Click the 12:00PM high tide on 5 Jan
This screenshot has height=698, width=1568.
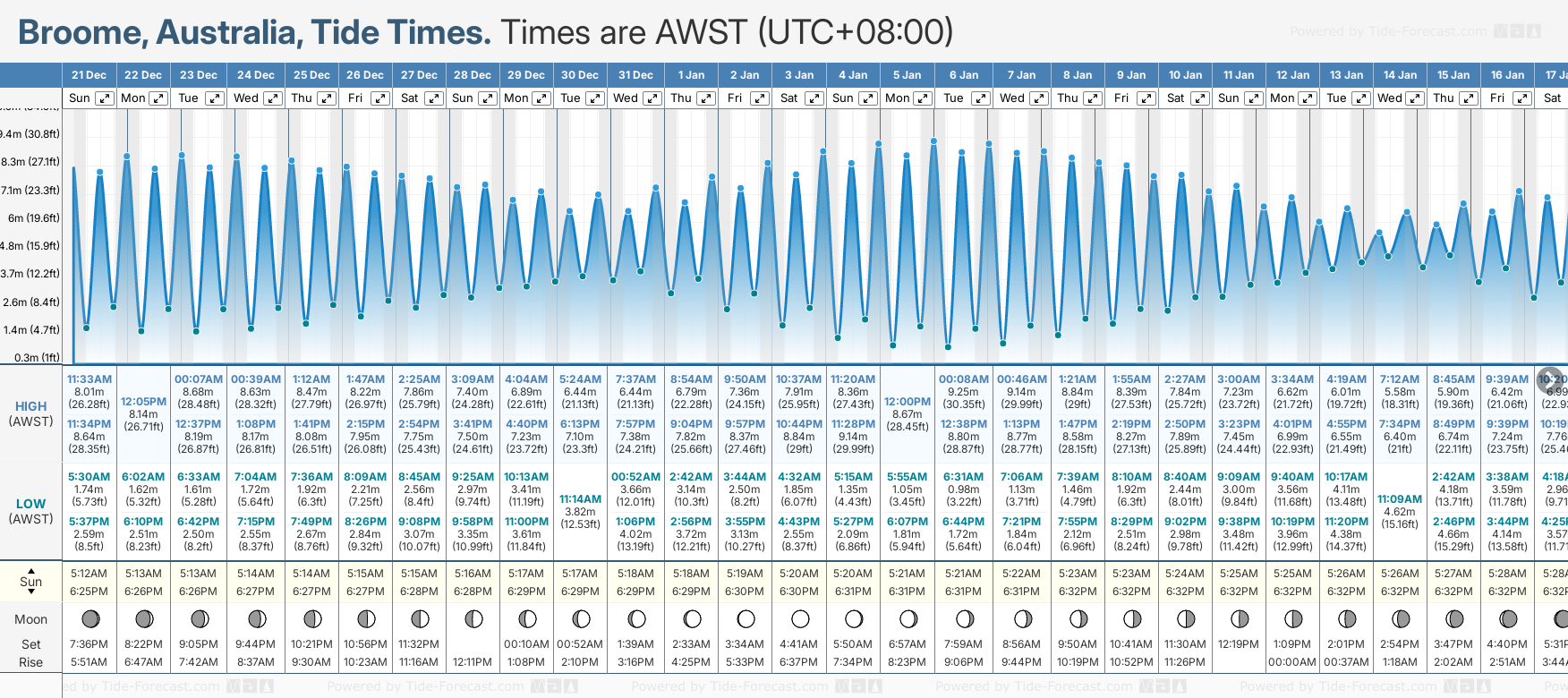point(908,402)
